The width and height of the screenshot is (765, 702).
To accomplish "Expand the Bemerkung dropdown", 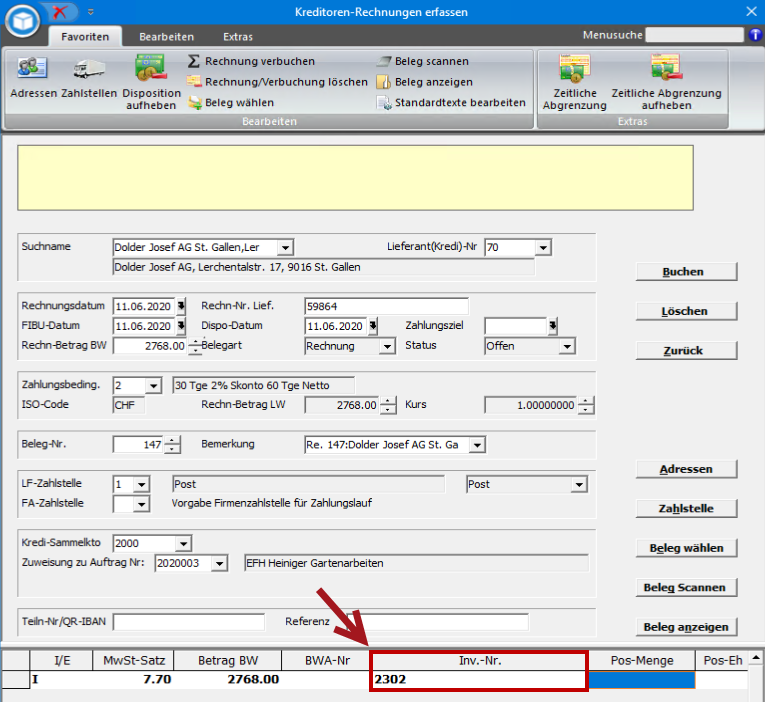I will [477, 444].
